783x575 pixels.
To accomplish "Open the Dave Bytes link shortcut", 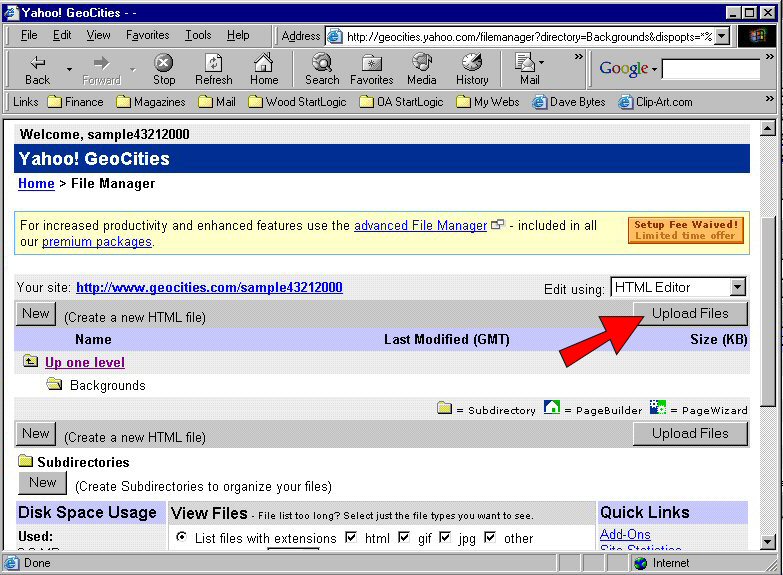I will pos(569,102).
